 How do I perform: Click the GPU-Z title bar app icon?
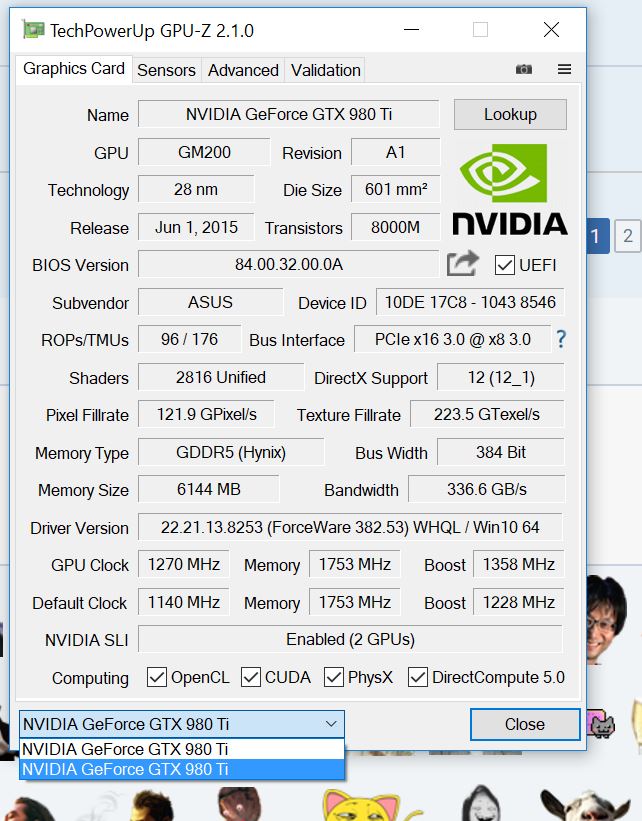(x=34, y=30)
